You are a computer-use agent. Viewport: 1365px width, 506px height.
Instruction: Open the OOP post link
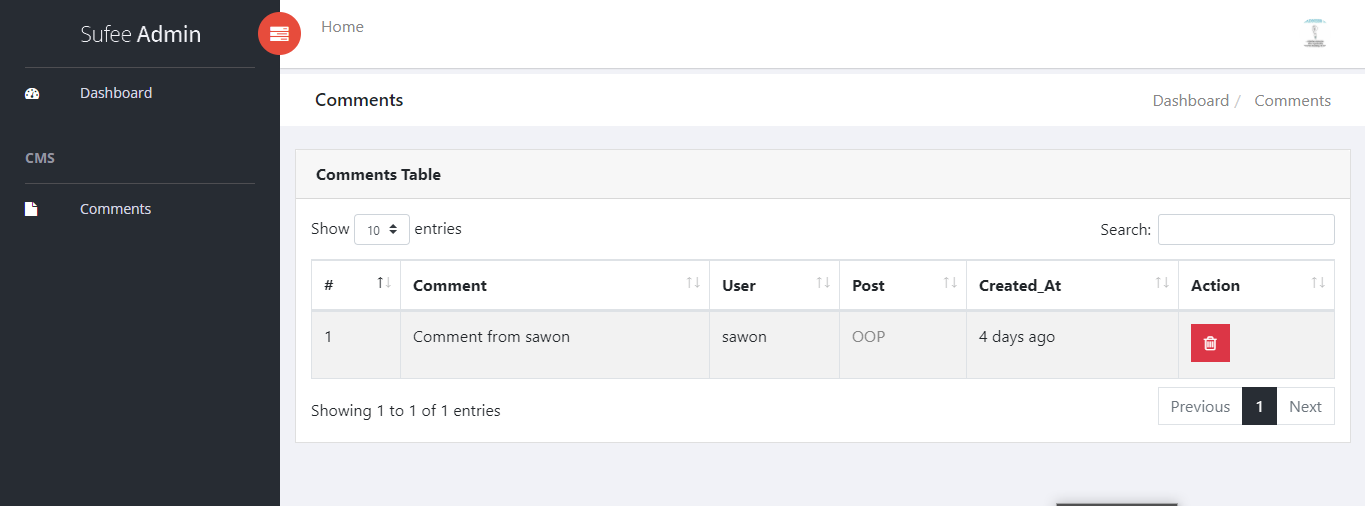pyautogui.click(x=868, y=337)
